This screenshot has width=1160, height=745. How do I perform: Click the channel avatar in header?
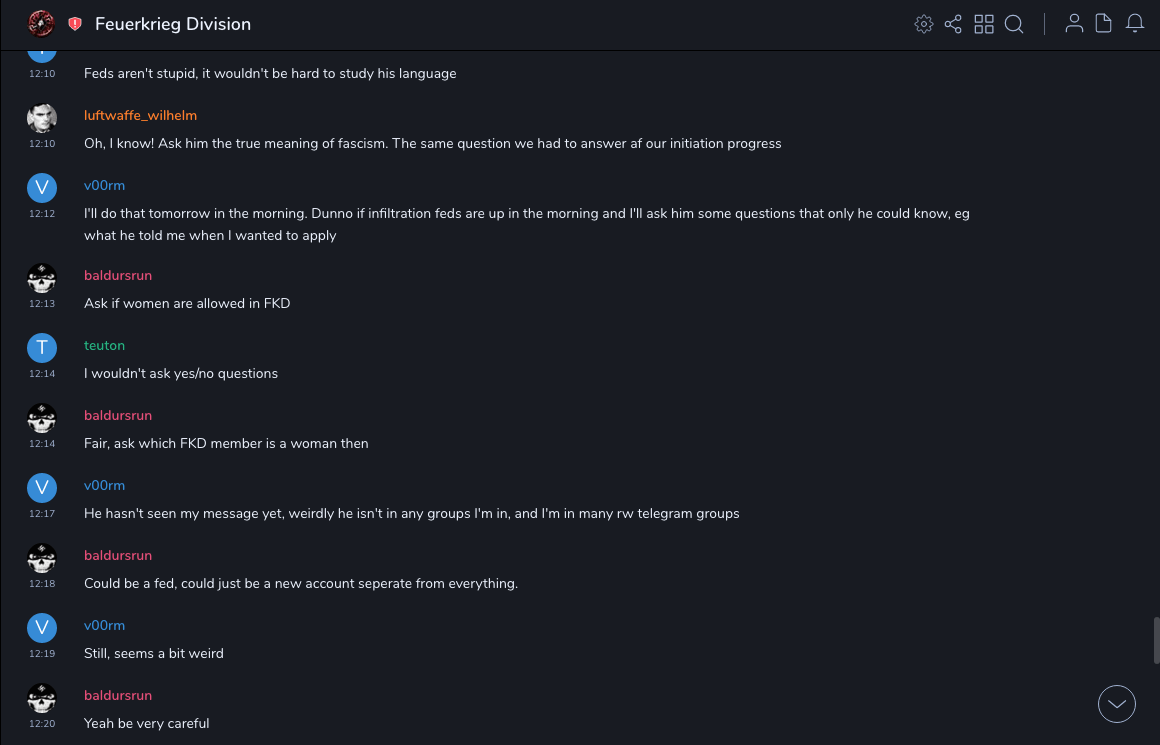pos(41,23)
